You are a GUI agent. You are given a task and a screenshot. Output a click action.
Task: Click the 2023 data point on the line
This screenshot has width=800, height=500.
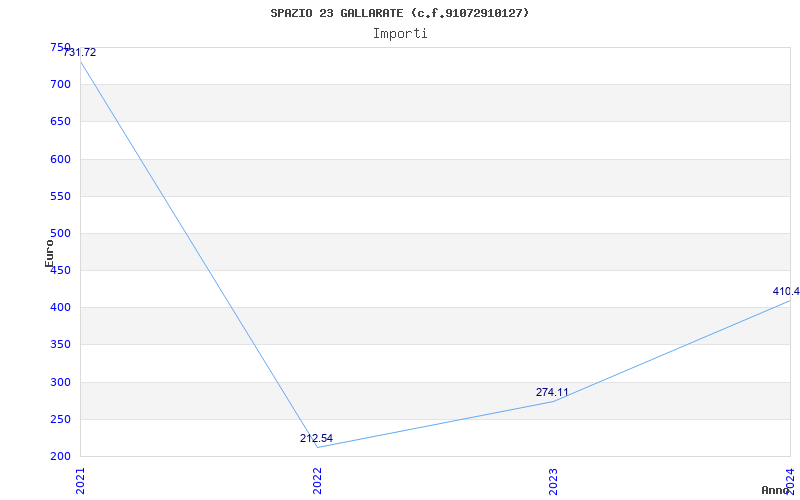(x=554, y=402)
